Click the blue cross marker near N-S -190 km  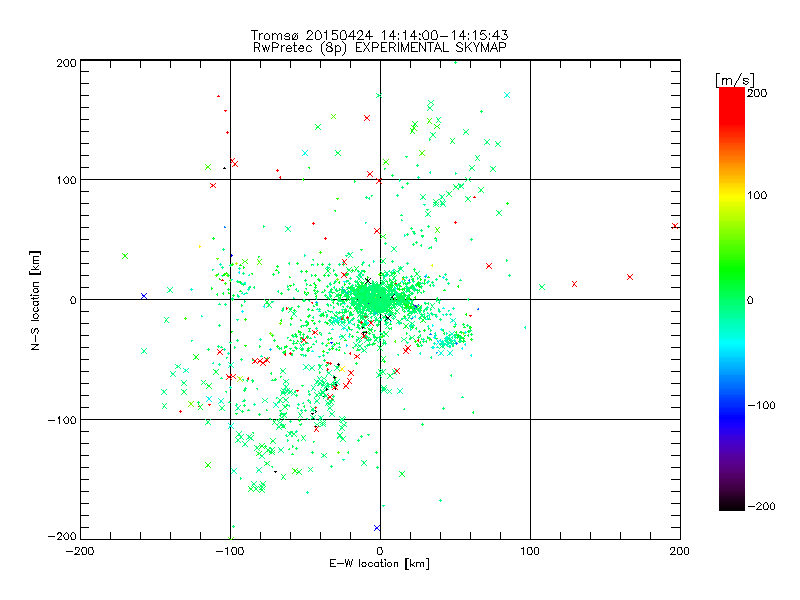(377, 528)
